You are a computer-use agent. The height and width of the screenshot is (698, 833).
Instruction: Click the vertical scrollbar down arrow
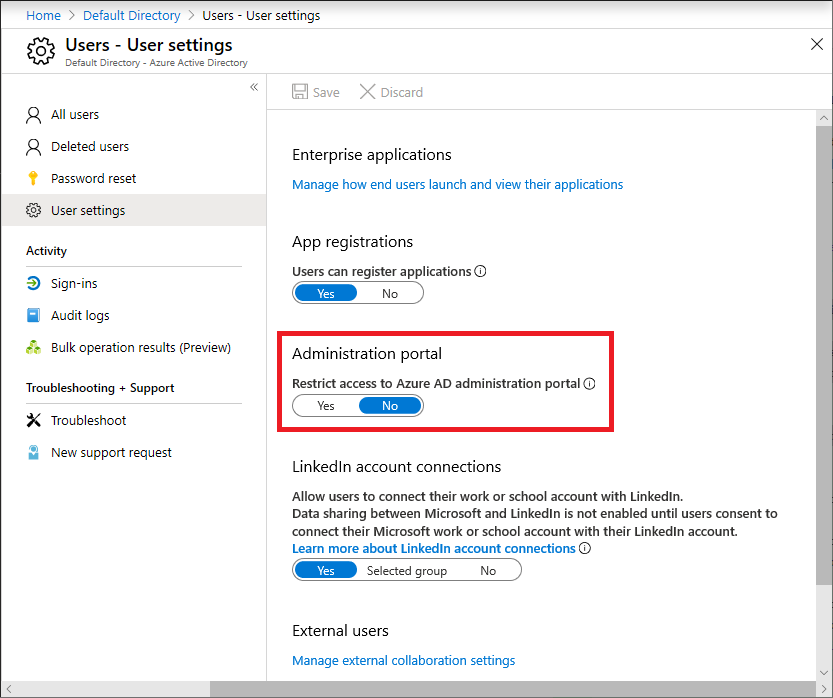click(824, 673)
